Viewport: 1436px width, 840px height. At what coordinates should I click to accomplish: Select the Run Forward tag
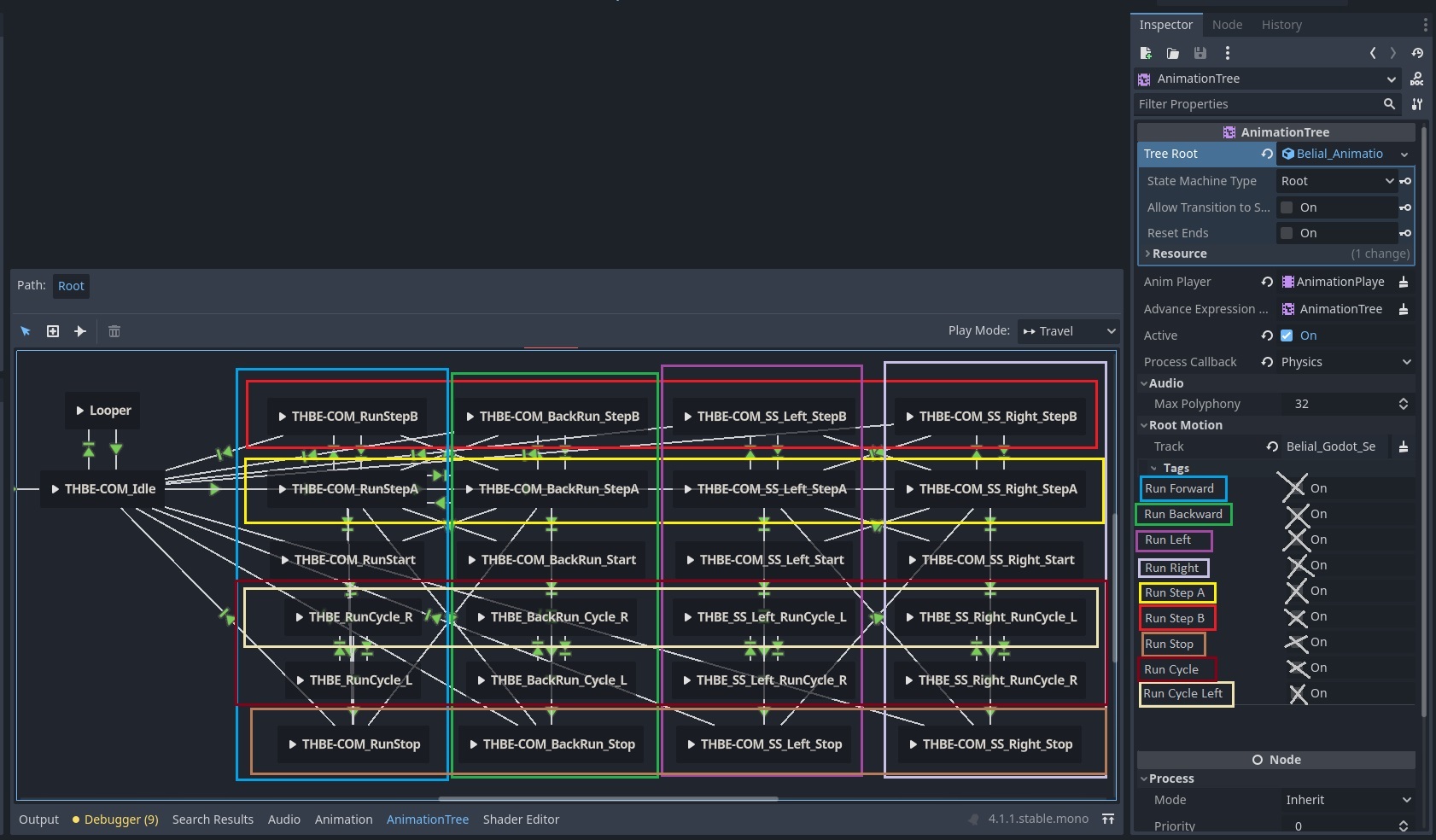(x=1182, y=488)
